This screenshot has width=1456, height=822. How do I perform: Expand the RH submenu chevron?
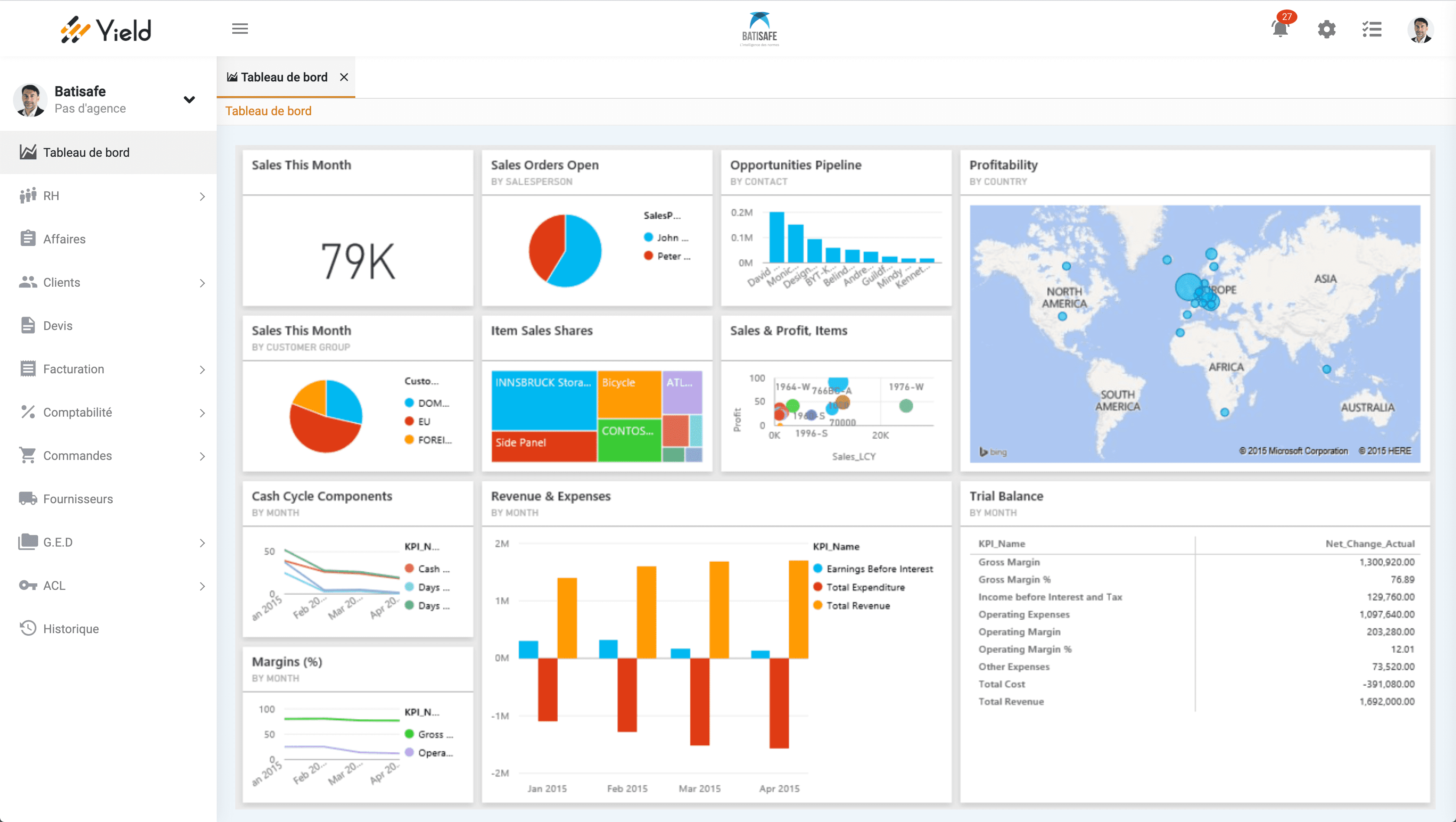pos(202,196)
